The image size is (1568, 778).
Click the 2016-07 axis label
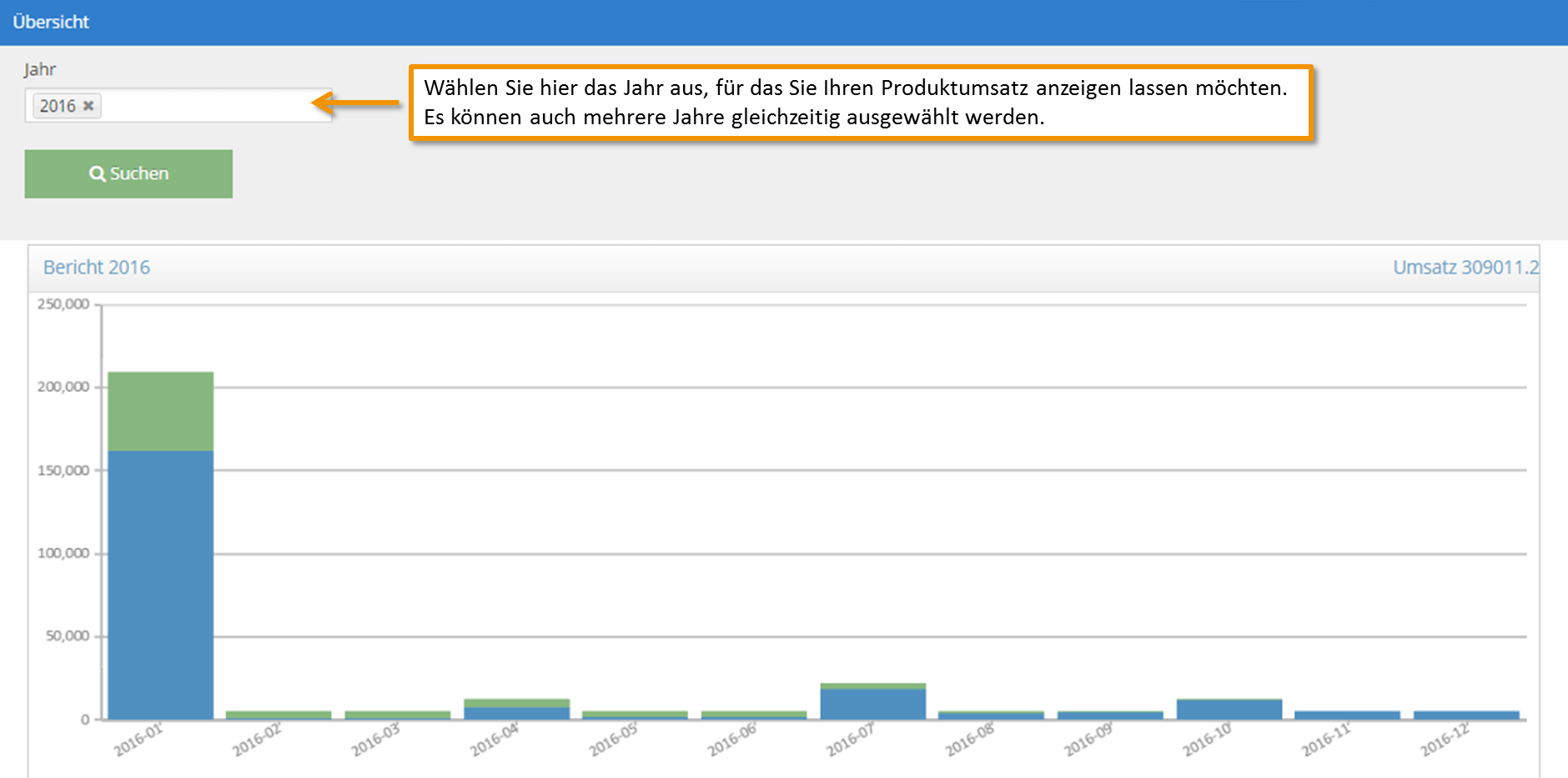(x=851, y=740)
